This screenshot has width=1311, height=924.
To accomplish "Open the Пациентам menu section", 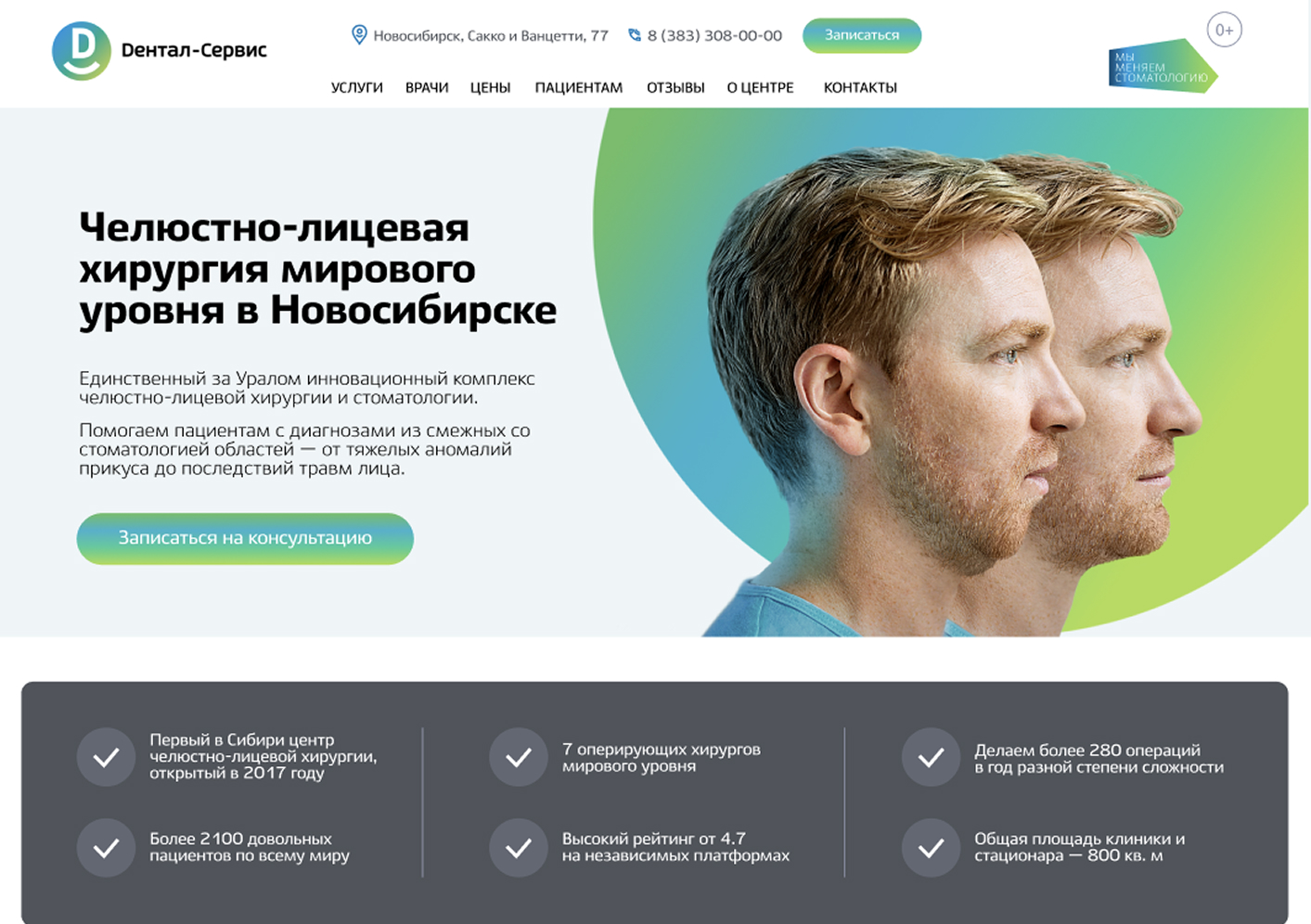I will [x=578, y=87].
